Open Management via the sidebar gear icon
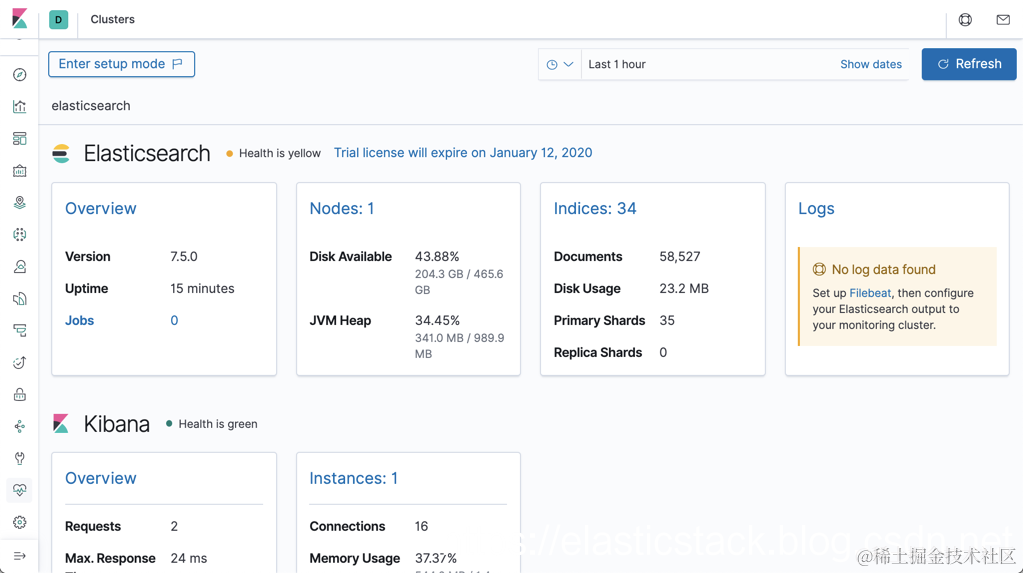Screen dimensions: 1023x573 [x=20, y=522]
